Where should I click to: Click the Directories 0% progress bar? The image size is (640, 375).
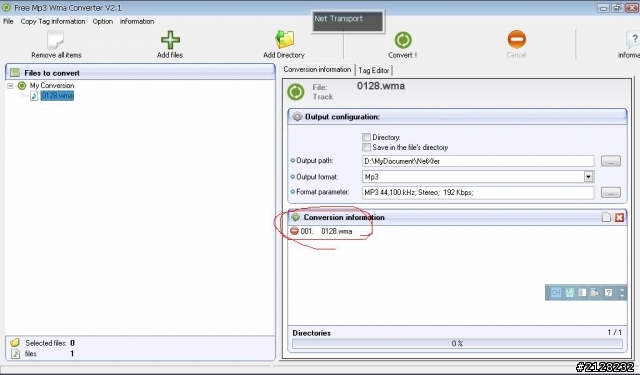pyautogui.click(x=457, y=344)
